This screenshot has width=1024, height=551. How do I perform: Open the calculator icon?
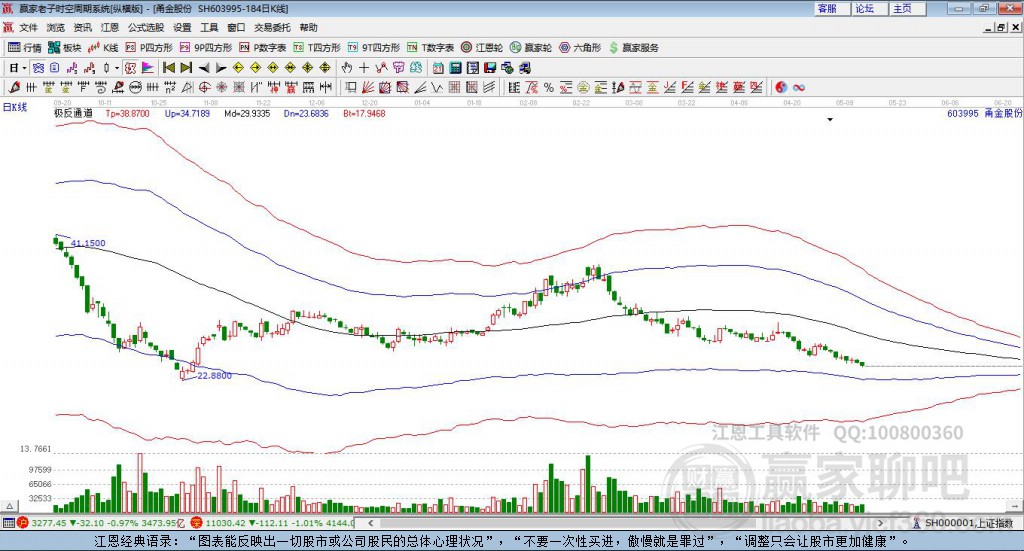[455, 68]
